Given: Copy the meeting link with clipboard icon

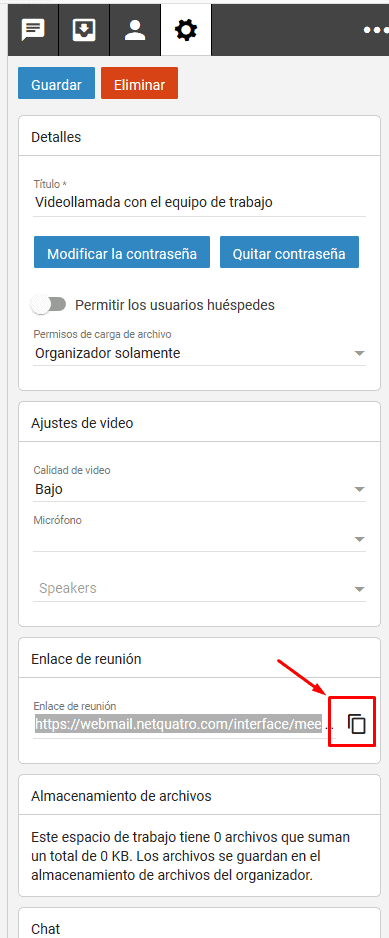Looking at the screenshot, I should click(x=357, y=724).
